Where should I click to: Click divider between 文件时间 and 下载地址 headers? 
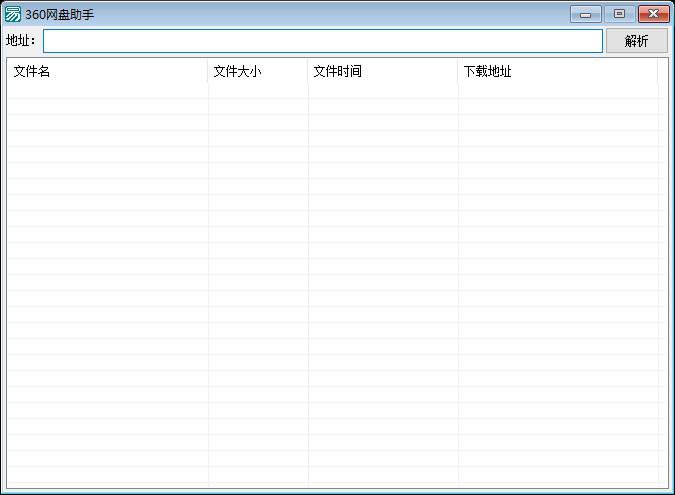click(458, 72)
